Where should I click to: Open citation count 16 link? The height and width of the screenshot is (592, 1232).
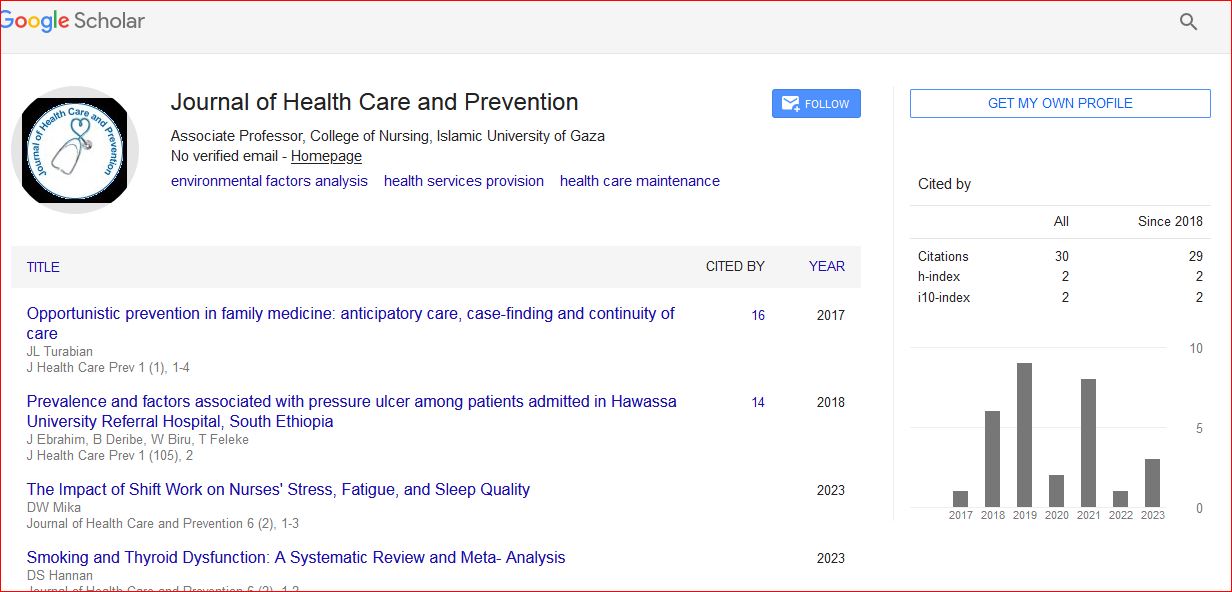coord(758,315)
